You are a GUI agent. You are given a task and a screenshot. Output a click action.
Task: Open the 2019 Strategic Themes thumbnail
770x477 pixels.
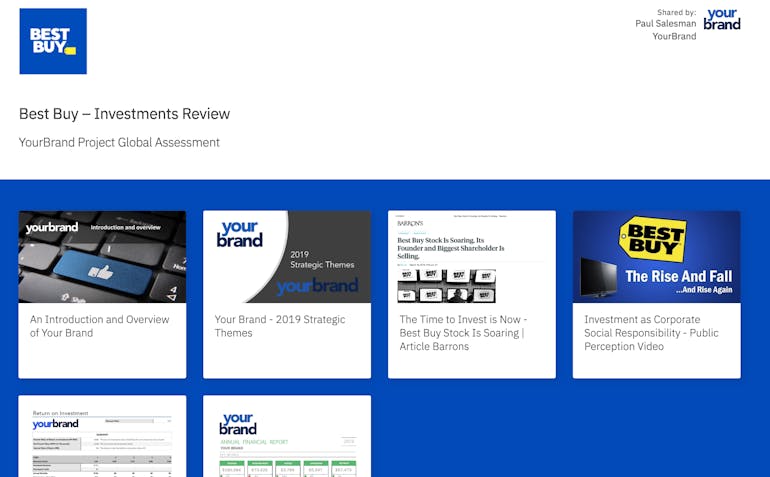287,257
